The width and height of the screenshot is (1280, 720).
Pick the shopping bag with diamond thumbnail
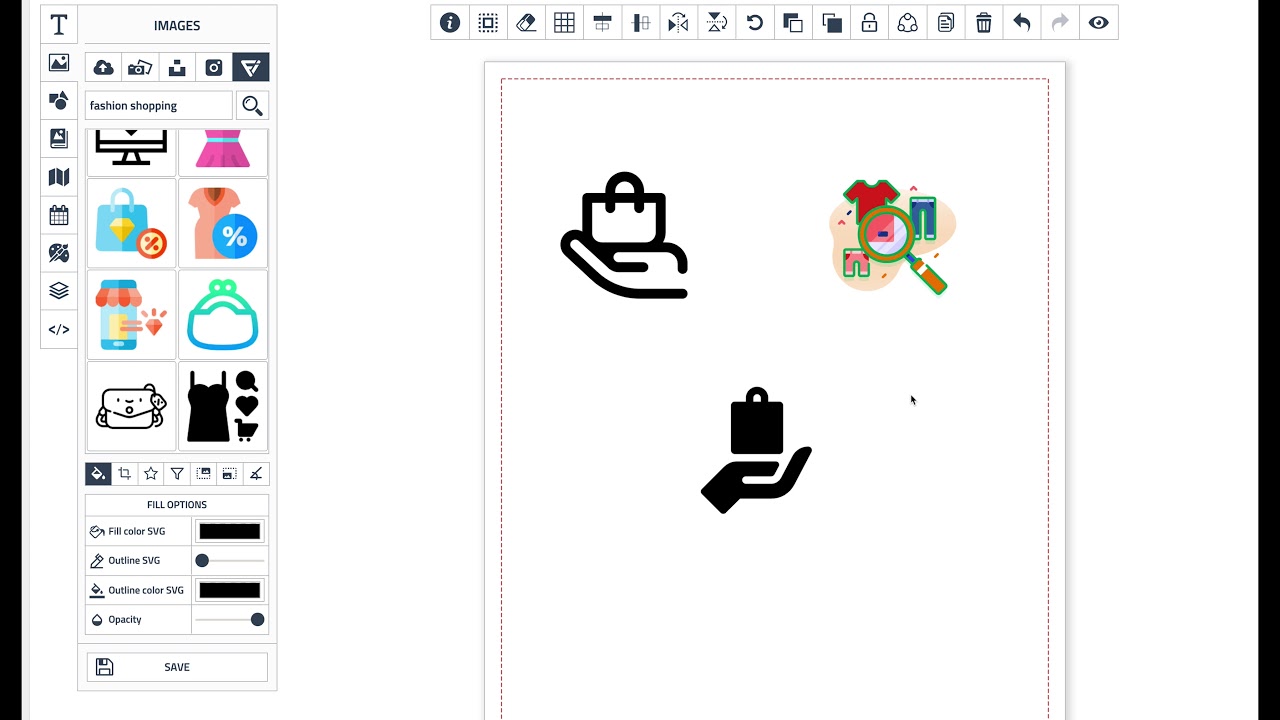[x=131, y=223]
